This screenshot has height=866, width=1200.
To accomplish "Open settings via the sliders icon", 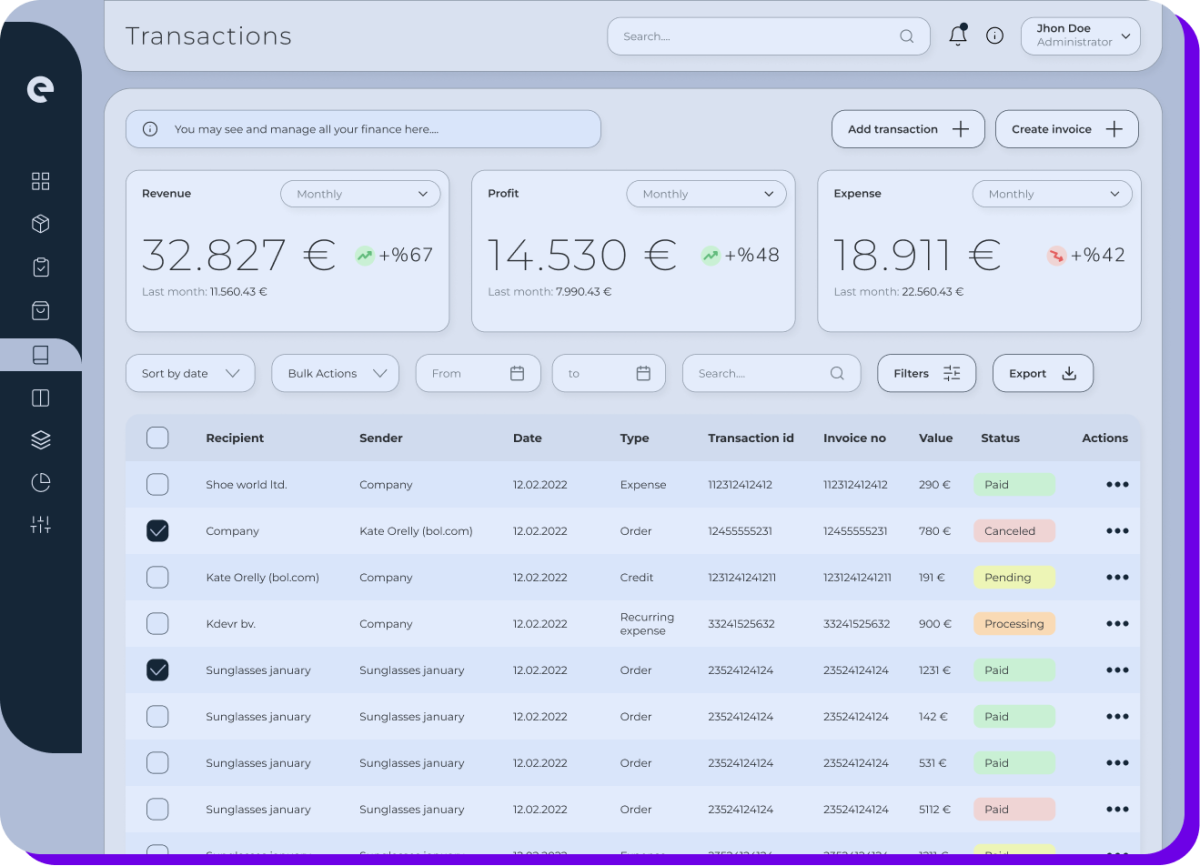I will coord(40,524).
